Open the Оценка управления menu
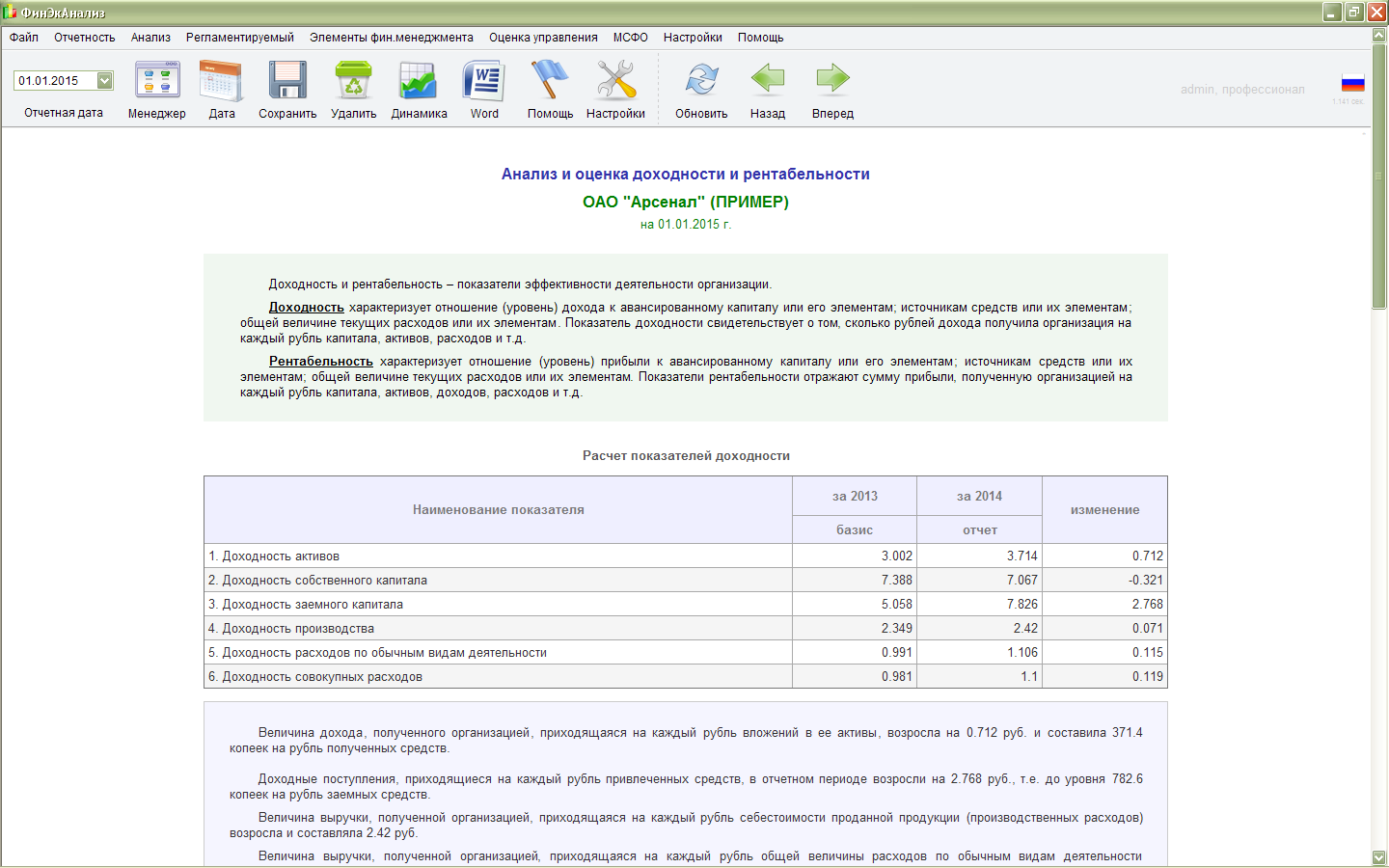 tap(543, 38)
